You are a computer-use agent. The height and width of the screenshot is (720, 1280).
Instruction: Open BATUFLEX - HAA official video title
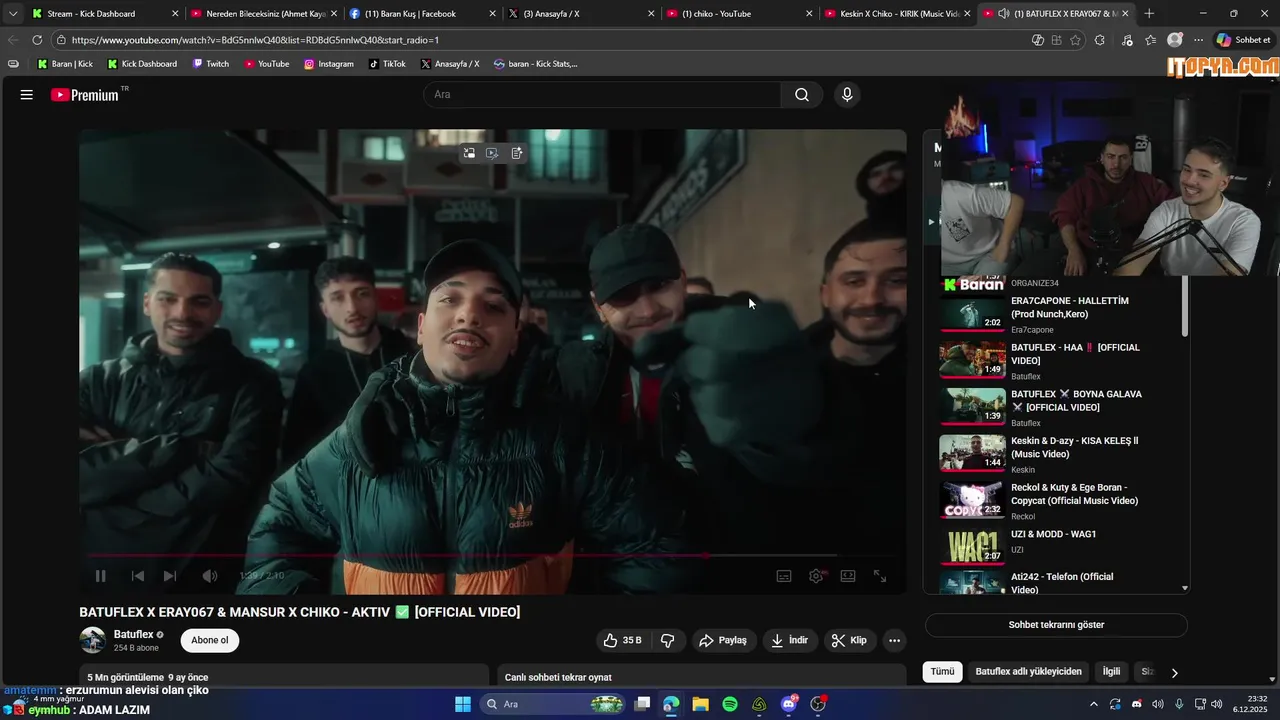pos(1075,354)
